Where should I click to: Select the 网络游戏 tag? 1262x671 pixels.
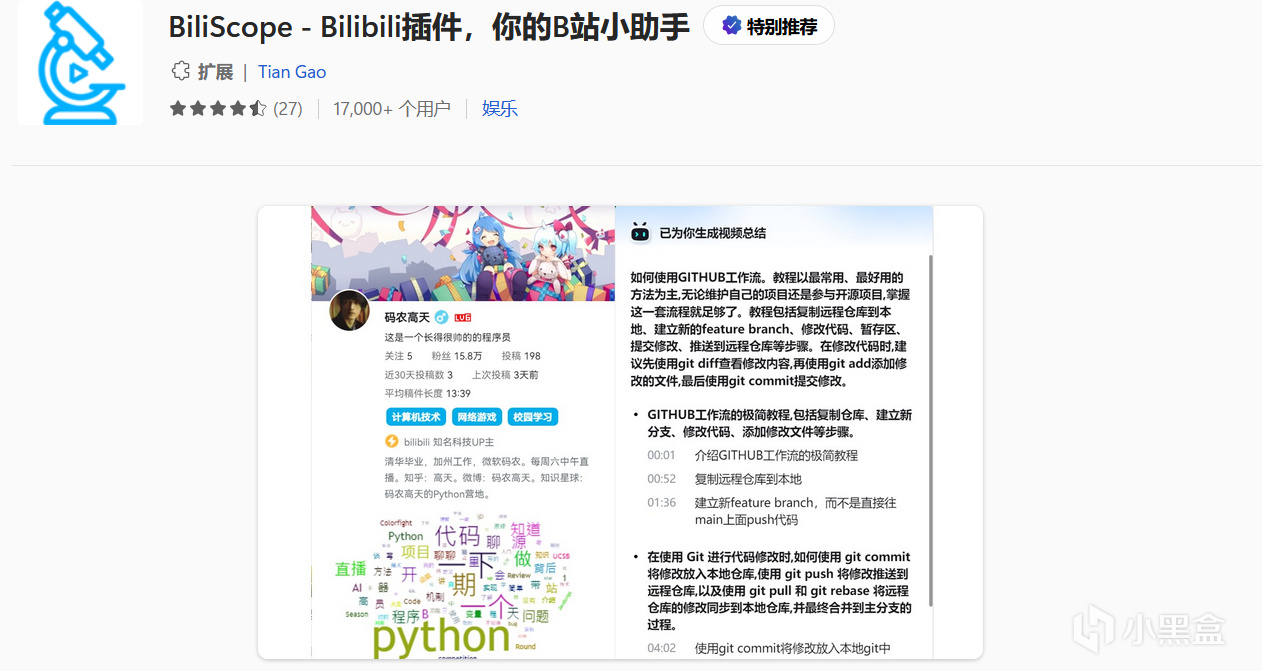click(x=476, y=417)
